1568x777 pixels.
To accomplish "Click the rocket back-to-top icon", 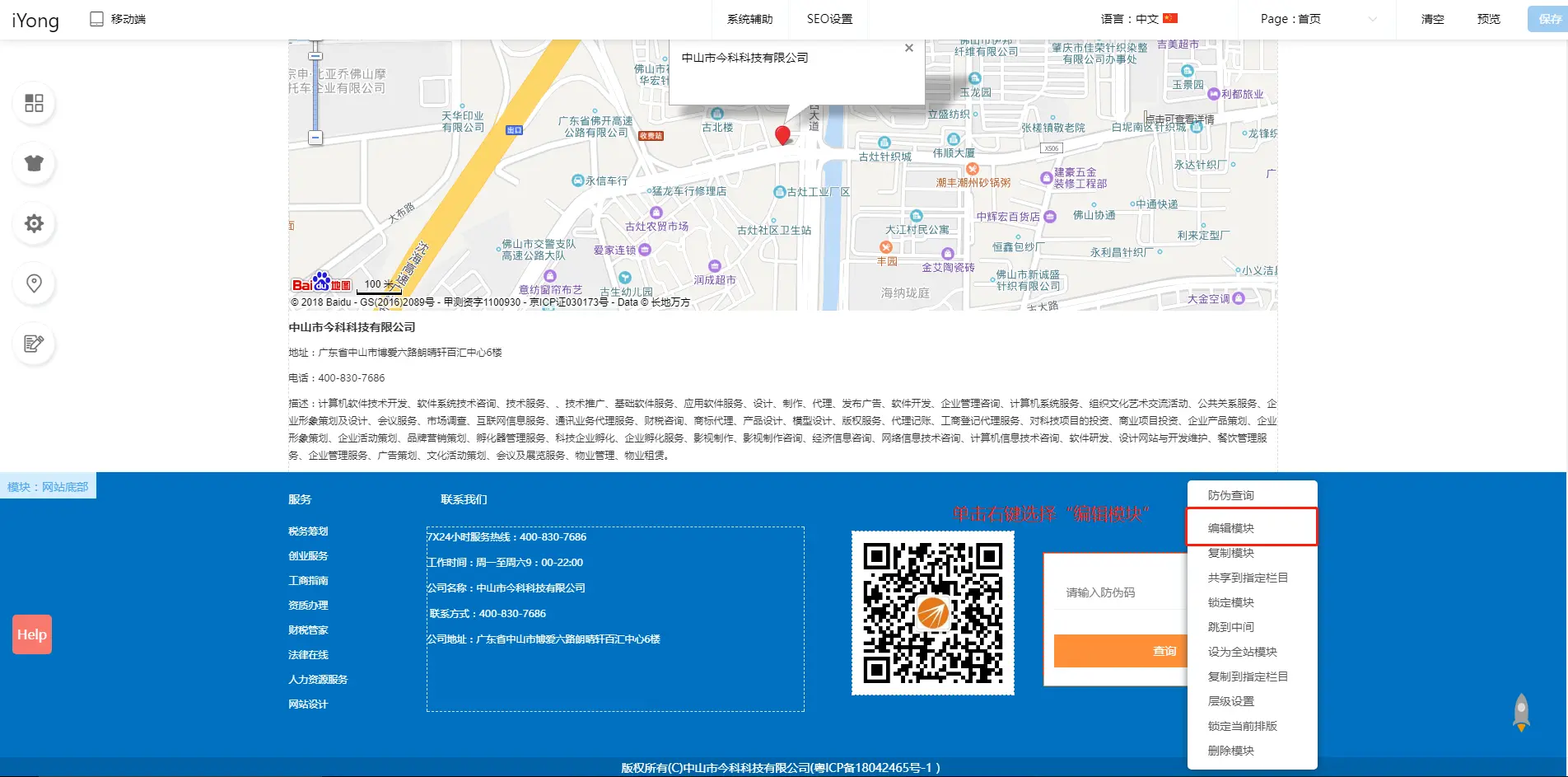I will [1521, 713].
